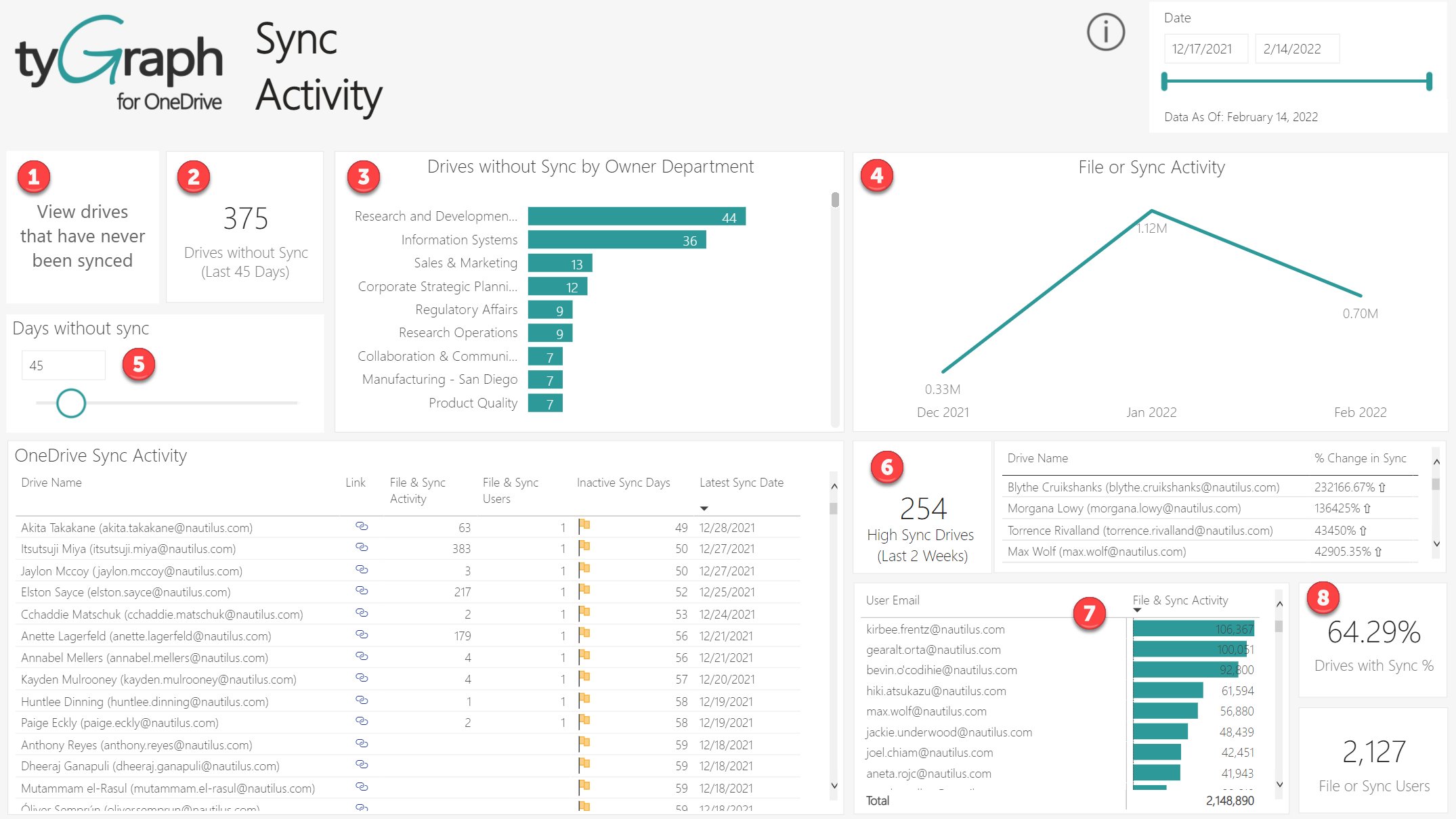
Task: Sort File & Sync Activity column arrow
Action: click(1137, 611)
